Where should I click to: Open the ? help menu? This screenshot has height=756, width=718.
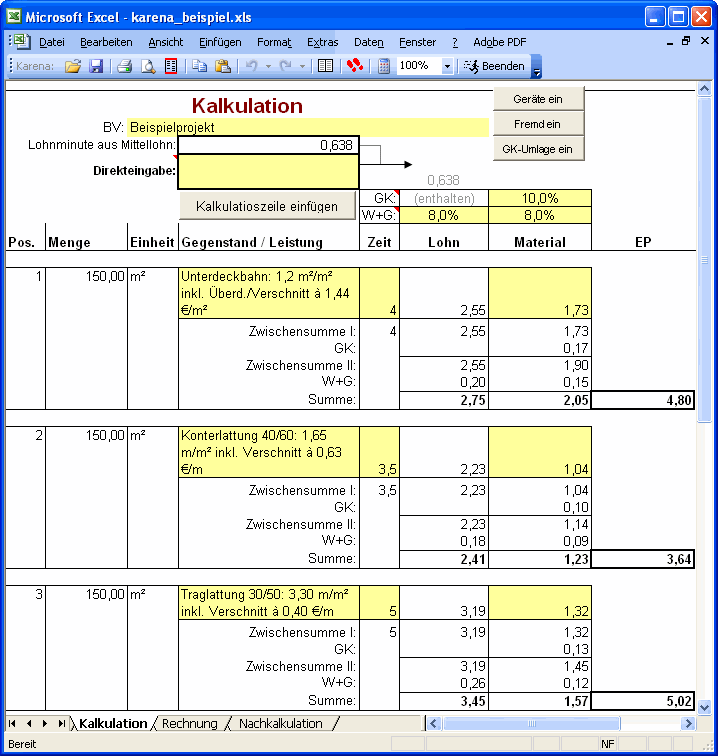point(455,42)
